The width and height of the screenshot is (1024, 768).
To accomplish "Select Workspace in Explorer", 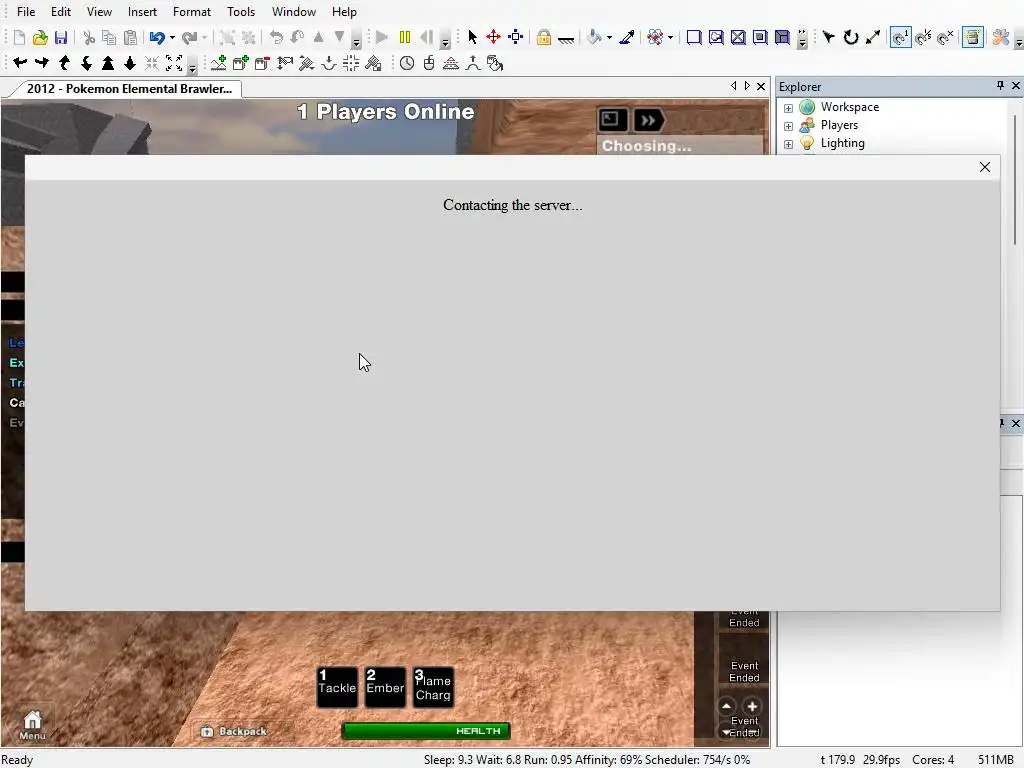I will (850, 107).
